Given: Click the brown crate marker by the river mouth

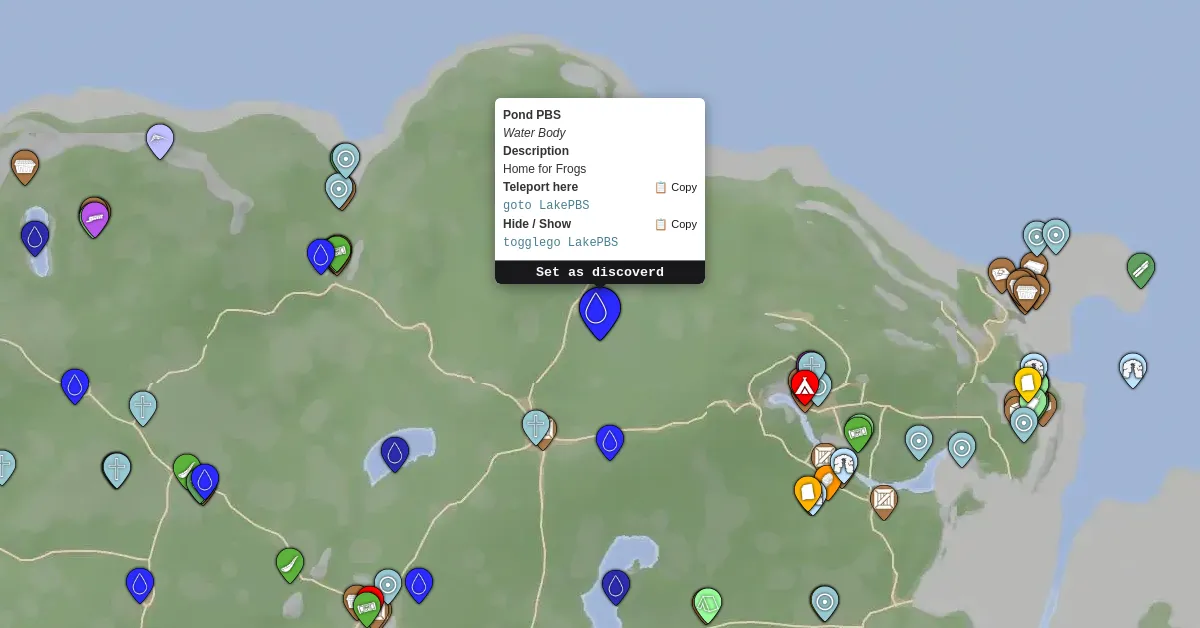Looking at the screenshot, I should [x=884, y=500].
